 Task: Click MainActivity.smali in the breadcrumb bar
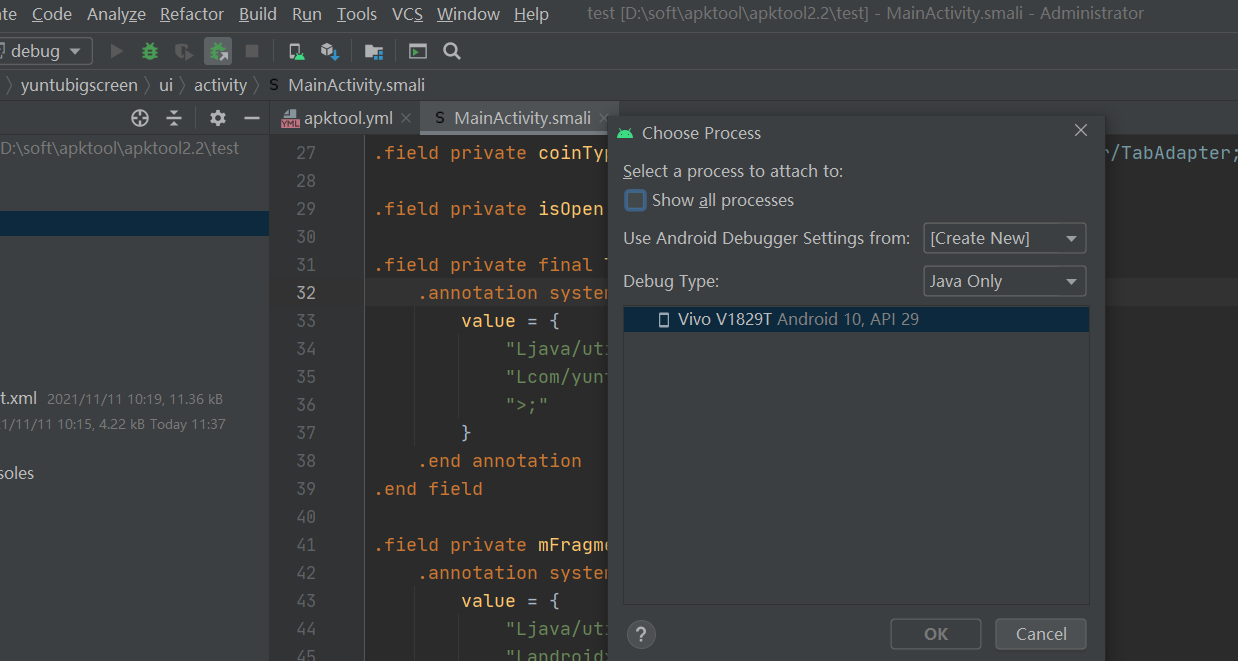click(356, 84)
